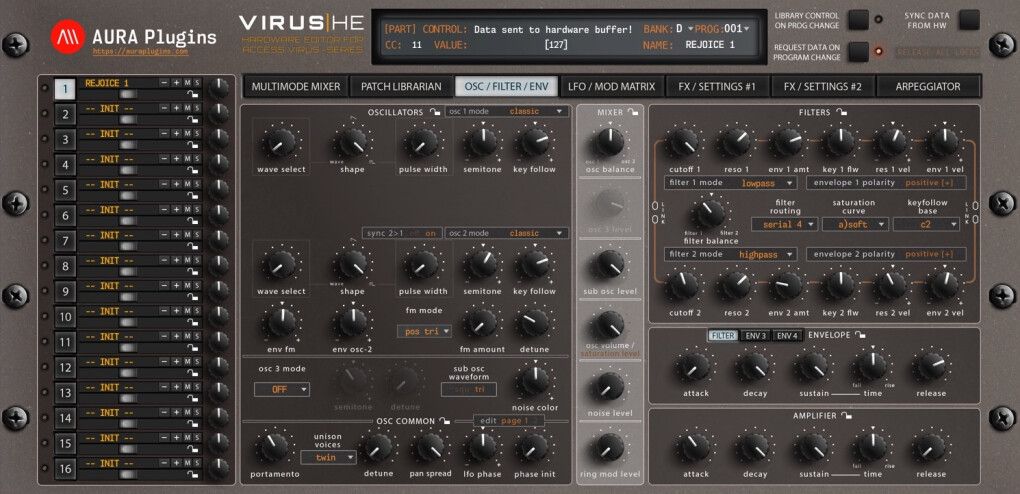Click the Sync Data From HW button
This screenshot has width=1020, height=494.
[969, 20]
